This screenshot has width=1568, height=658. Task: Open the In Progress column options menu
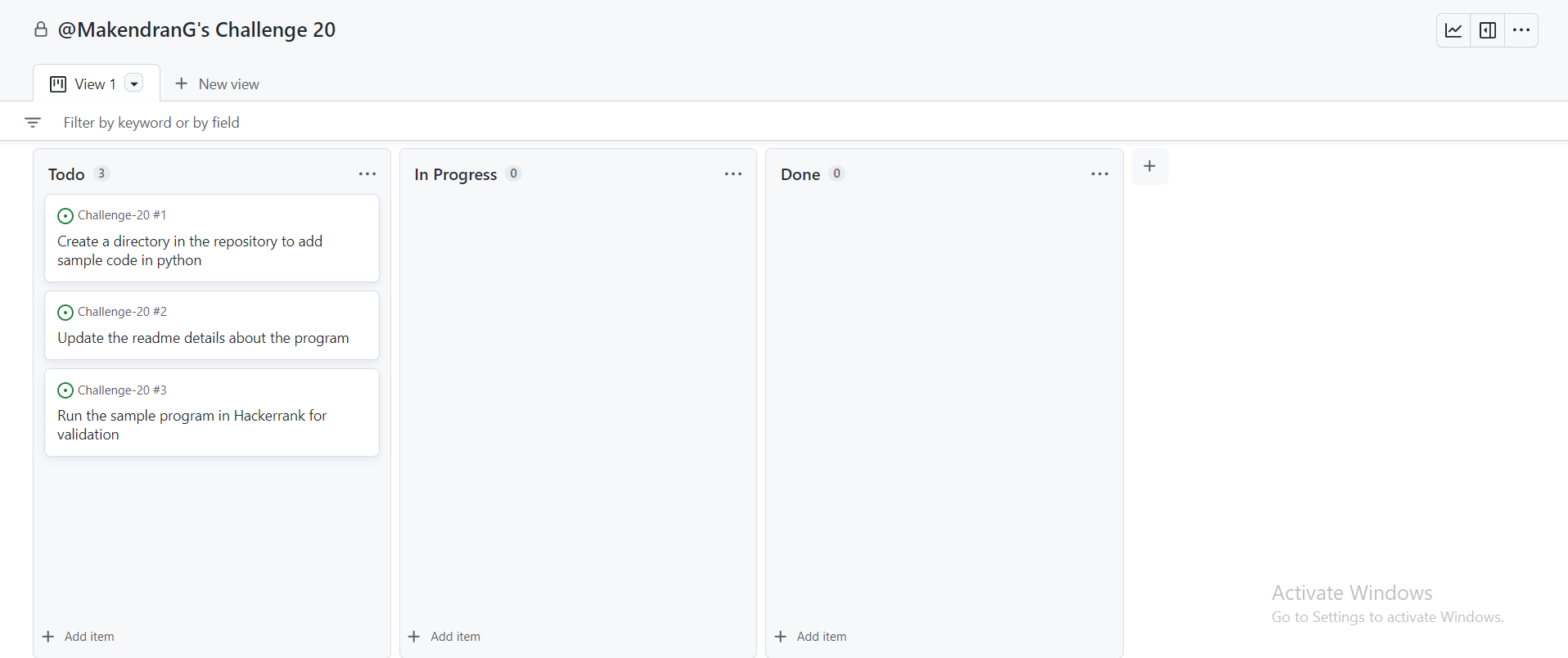733,174
